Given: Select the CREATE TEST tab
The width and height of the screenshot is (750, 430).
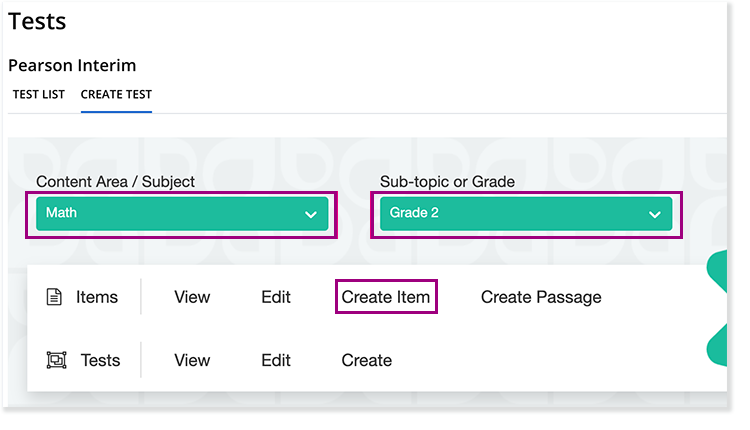Looking at the screenshot, I should [116, 95].
